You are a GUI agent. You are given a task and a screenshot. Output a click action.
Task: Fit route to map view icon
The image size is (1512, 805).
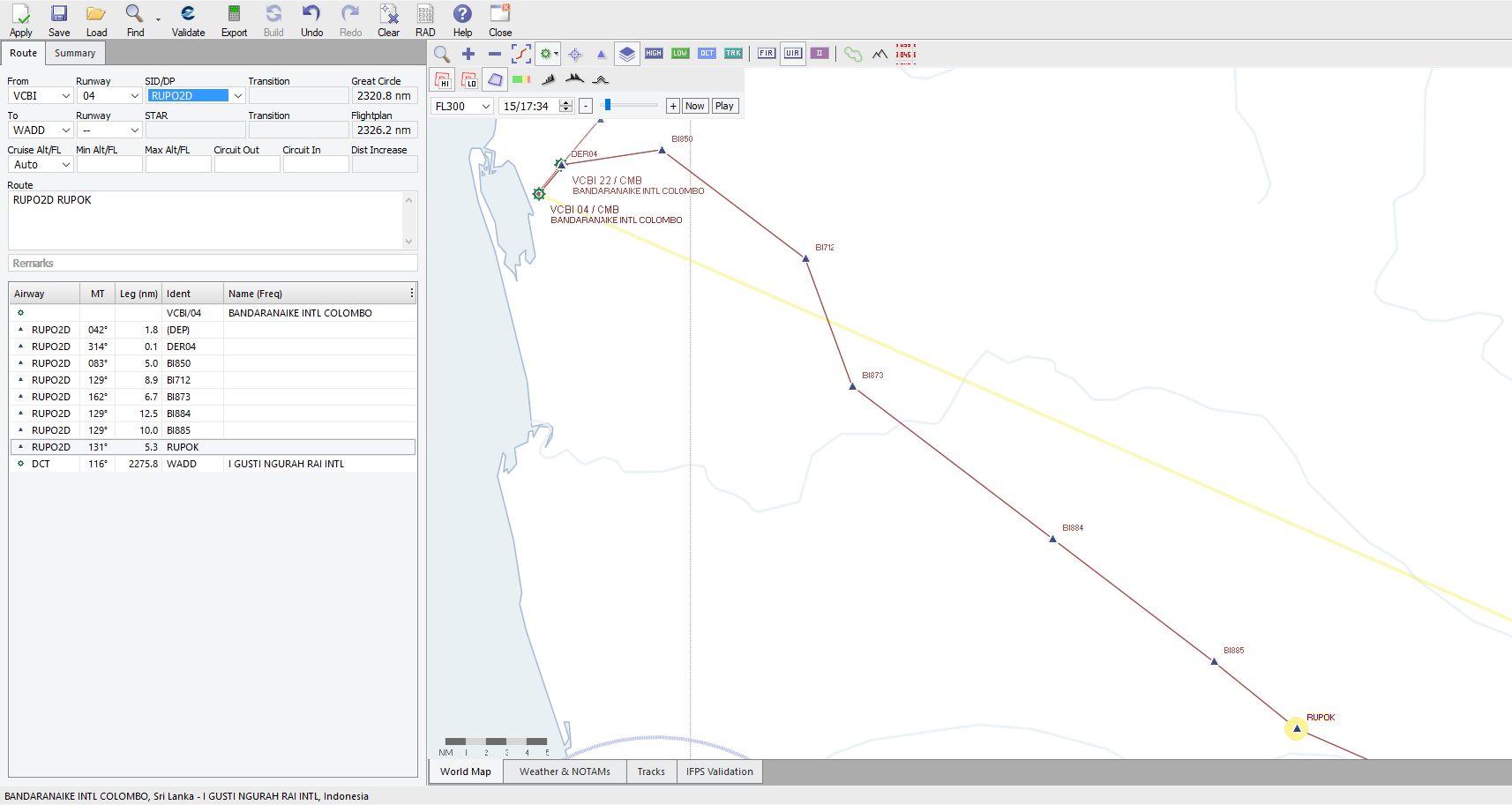coord(521,54)
